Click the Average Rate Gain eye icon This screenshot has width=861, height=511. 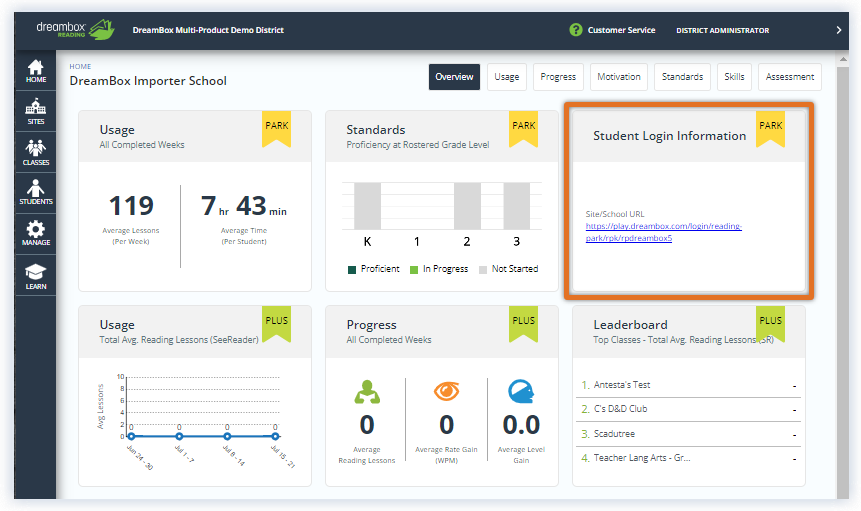click(x=446, y=391)
